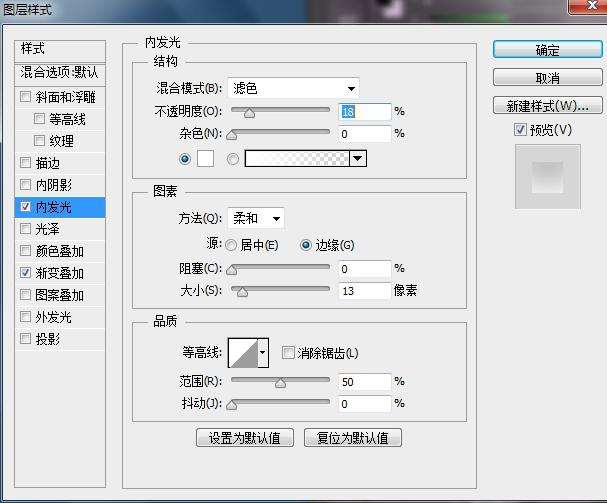Open 新建样式(W)... dialog
Image resolution: width=607 pixels, height=503 pixels.
tap(547, 105)
